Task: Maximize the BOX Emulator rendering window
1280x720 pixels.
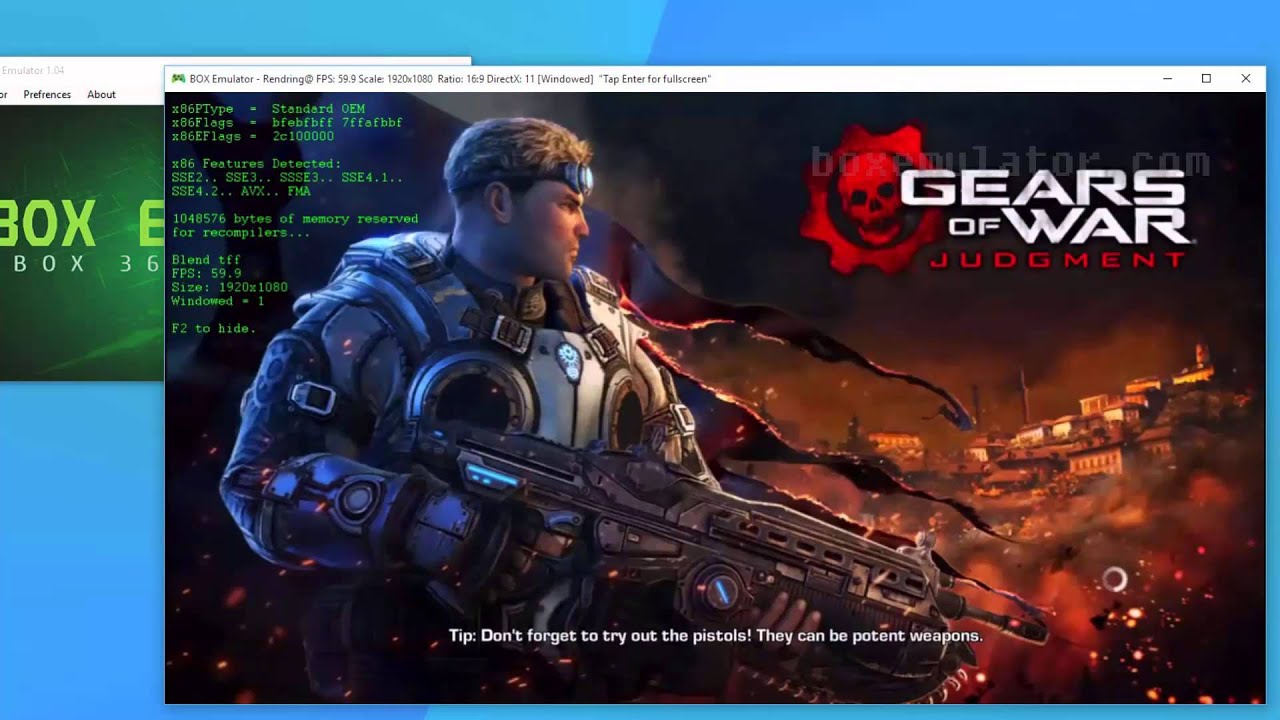Action: click(x=1206, y=78)
